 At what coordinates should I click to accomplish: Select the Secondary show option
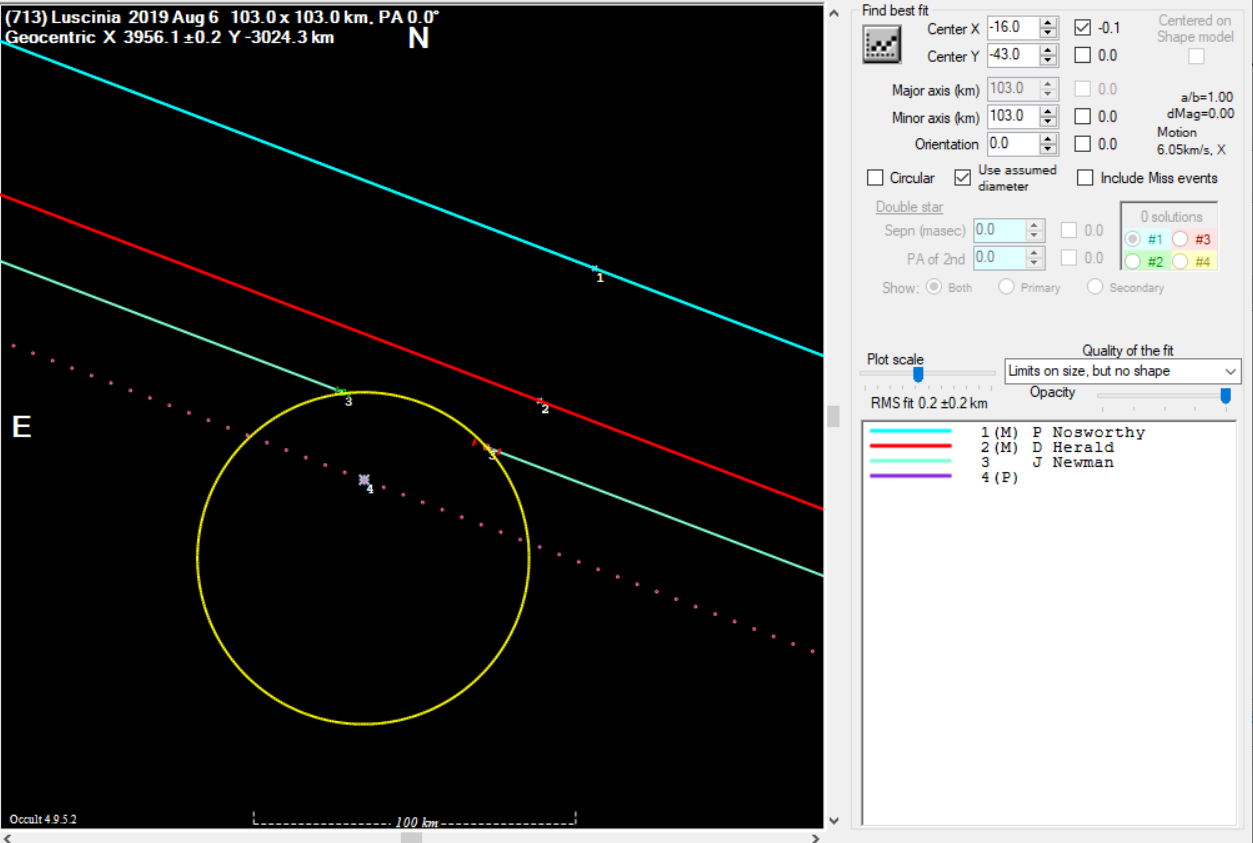pos(1095,287)
